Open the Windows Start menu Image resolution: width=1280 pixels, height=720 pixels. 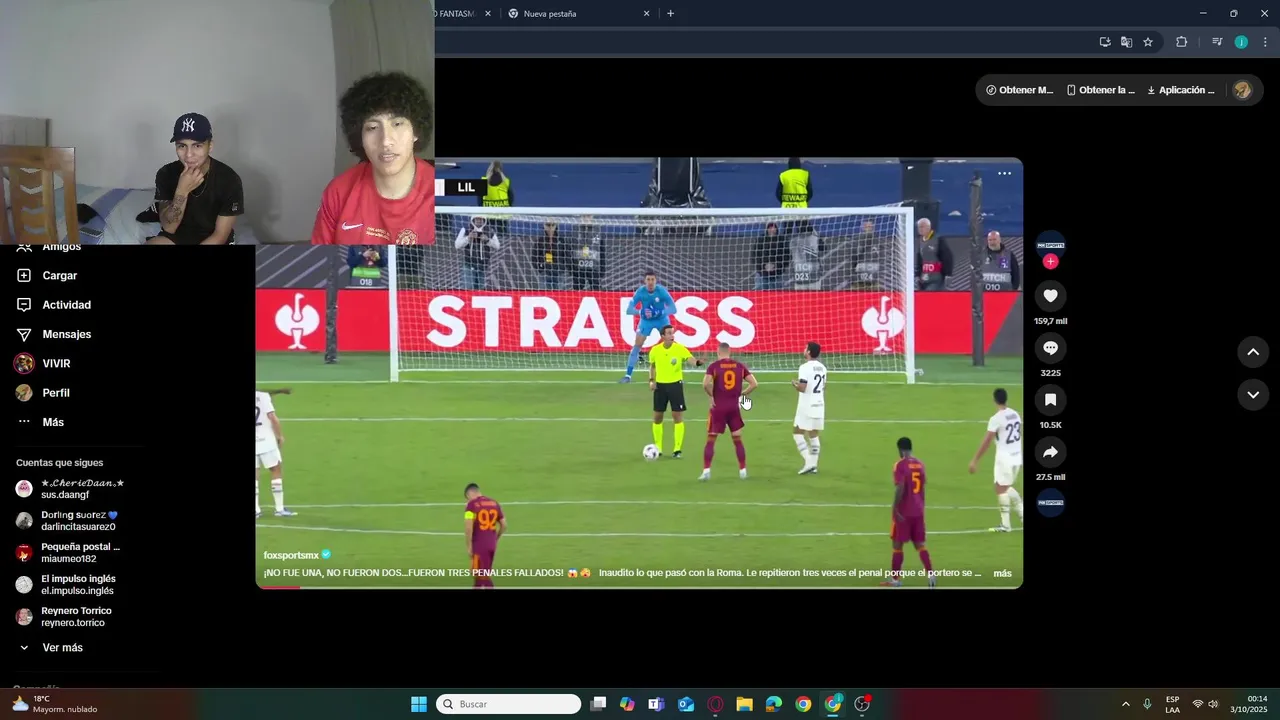419,704
